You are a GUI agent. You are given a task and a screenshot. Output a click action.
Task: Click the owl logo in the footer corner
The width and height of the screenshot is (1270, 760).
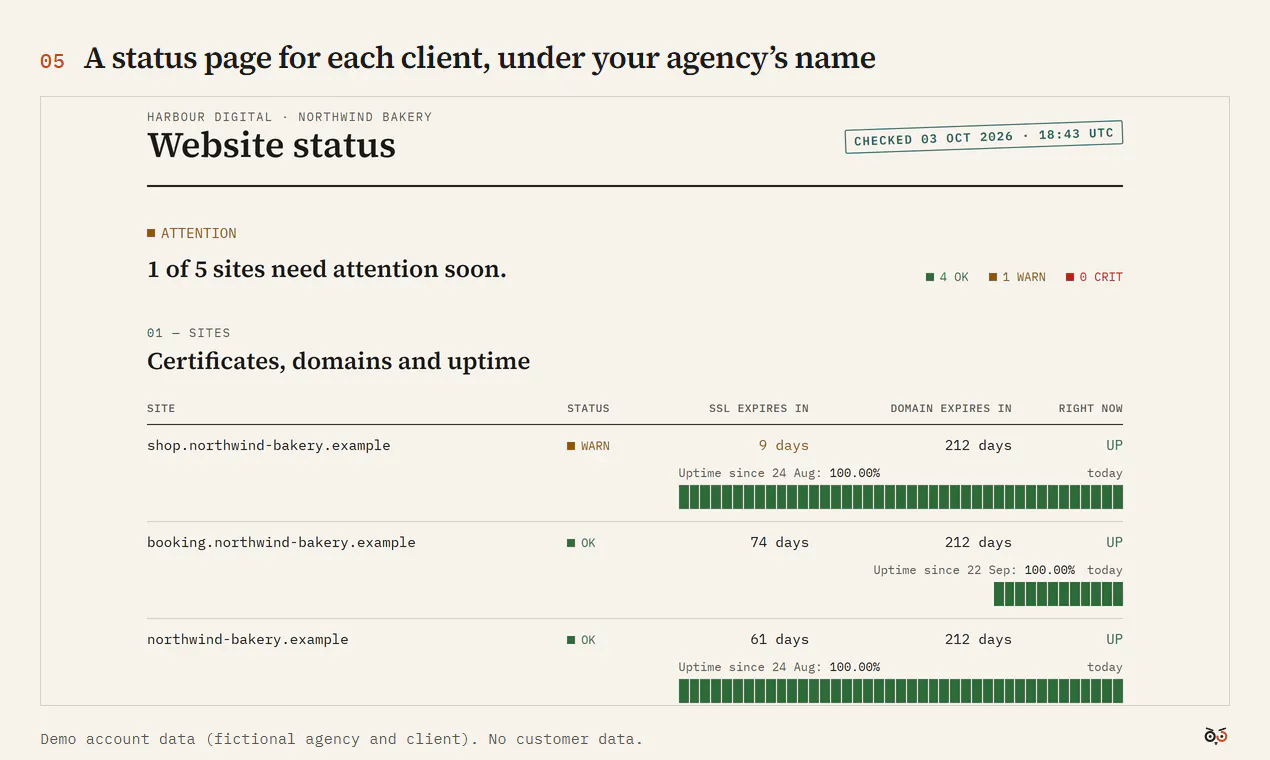point(1215,736)
